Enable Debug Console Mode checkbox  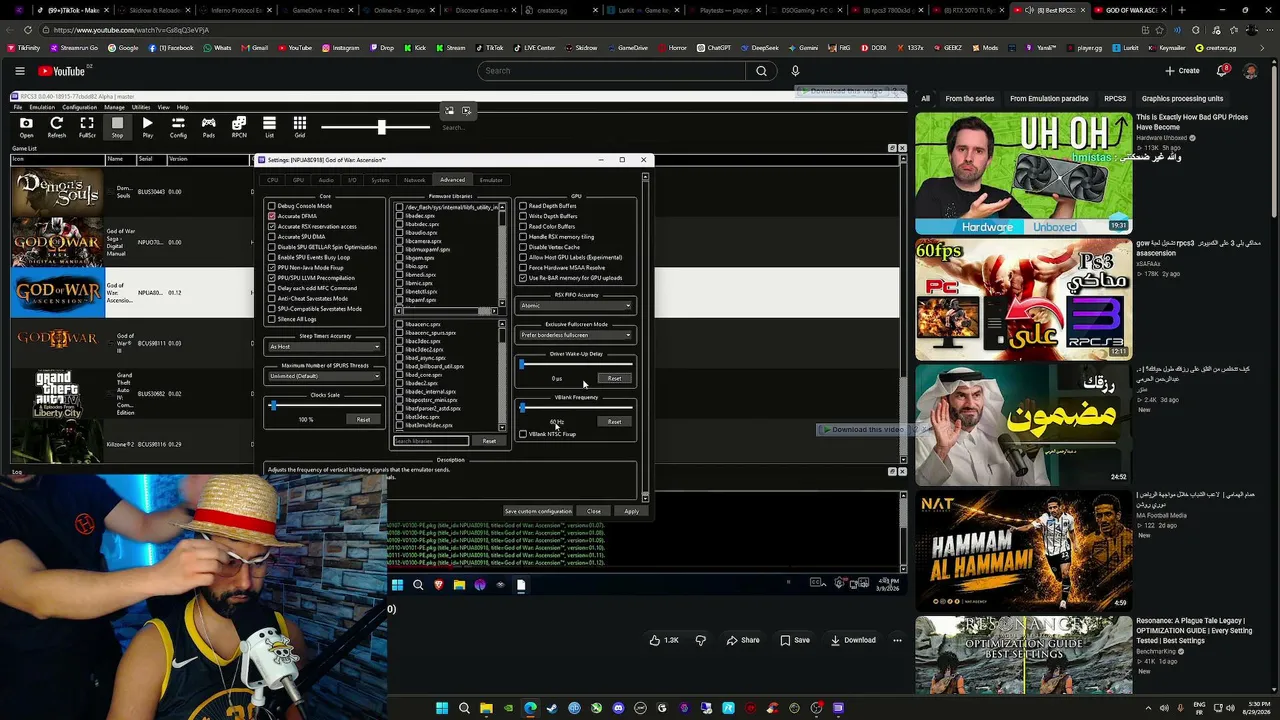(x=272, y=206)
